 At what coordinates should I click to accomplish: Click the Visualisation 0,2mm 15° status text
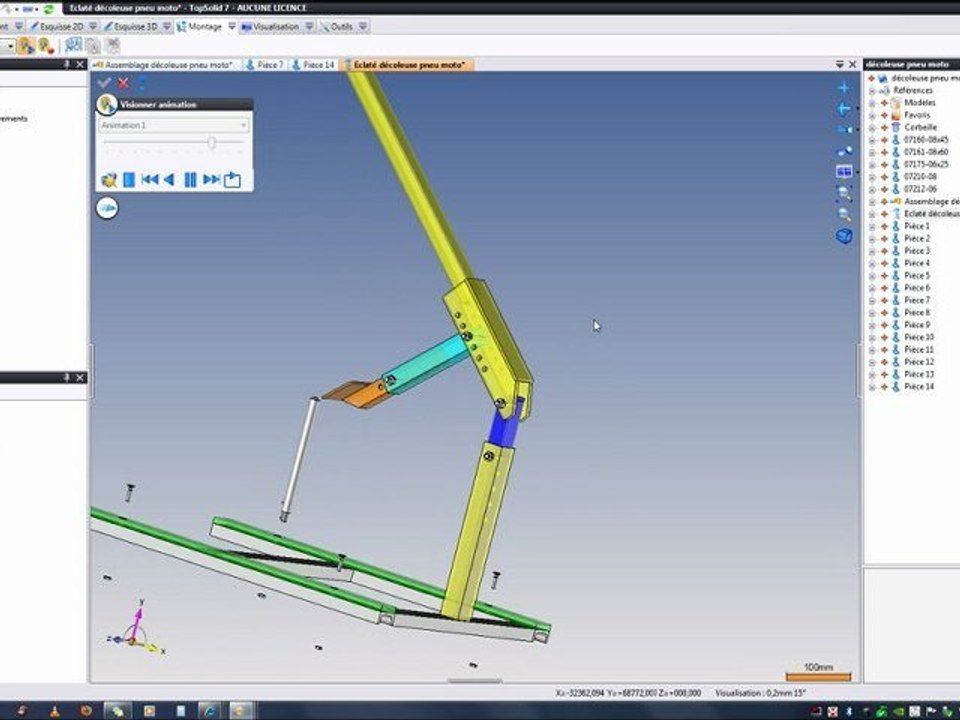(x=760, y=693)
